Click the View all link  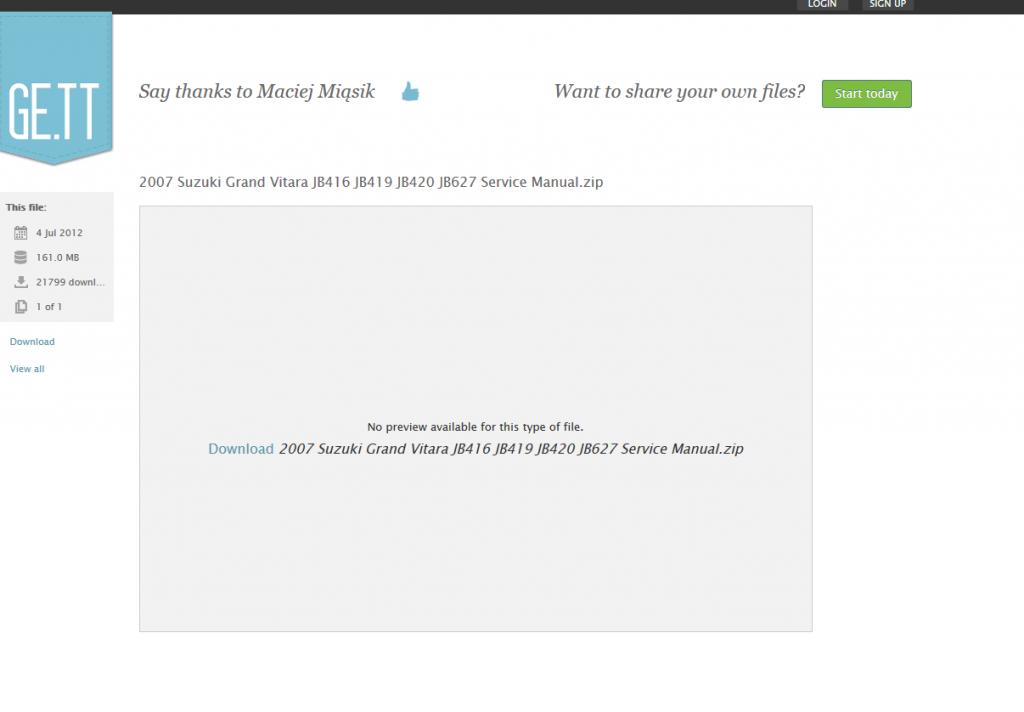27,368
